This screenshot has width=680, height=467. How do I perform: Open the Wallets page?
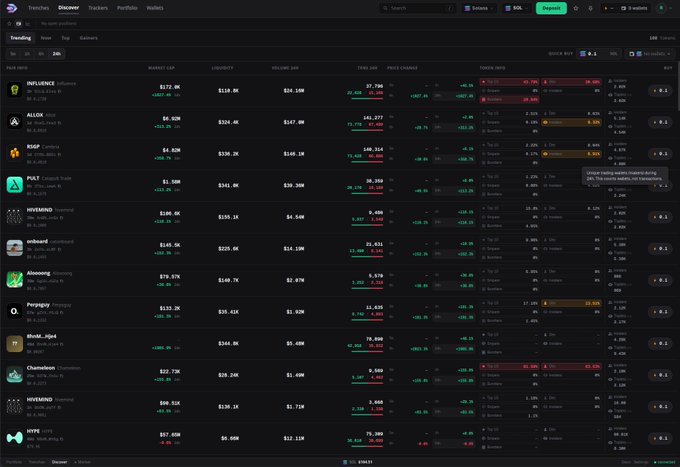[155, 8]
